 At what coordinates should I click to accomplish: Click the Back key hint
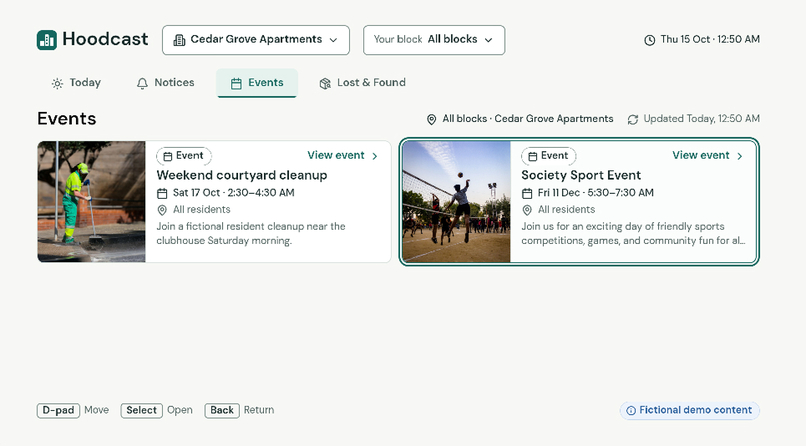222,411
